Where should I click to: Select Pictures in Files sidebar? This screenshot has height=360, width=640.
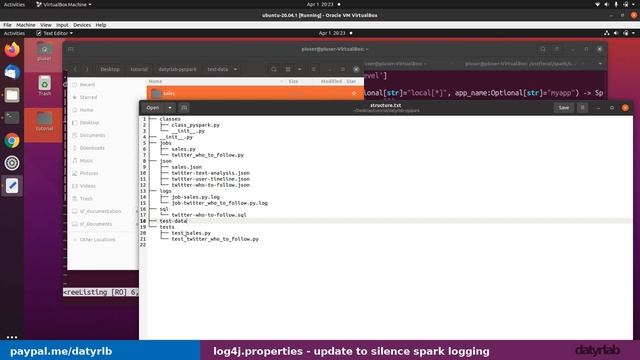click(x=89, y=173)
